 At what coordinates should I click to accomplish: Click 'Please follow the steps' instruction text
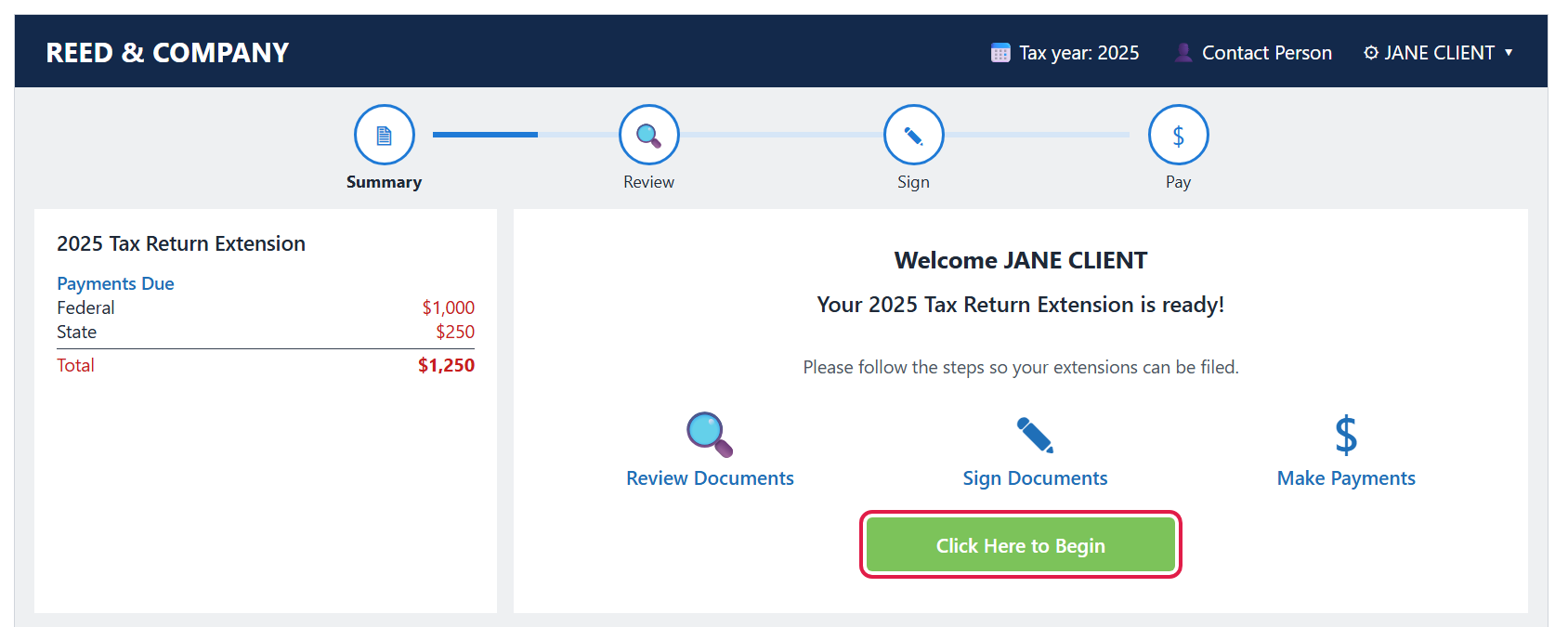click(x=1021, y=367)
